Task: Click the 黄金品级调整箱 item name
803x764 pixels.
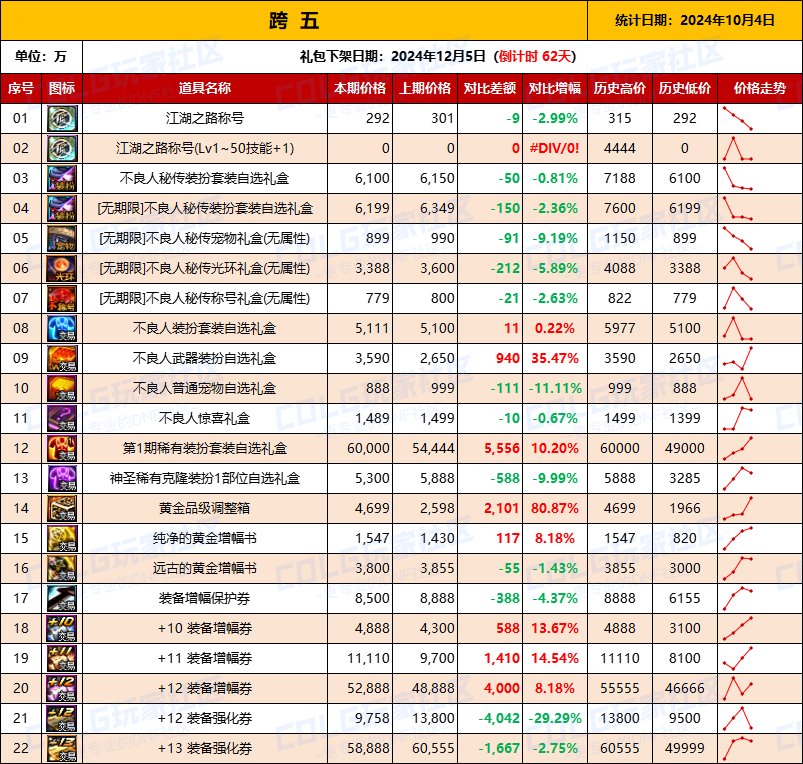Action: (x=205, y=508)
